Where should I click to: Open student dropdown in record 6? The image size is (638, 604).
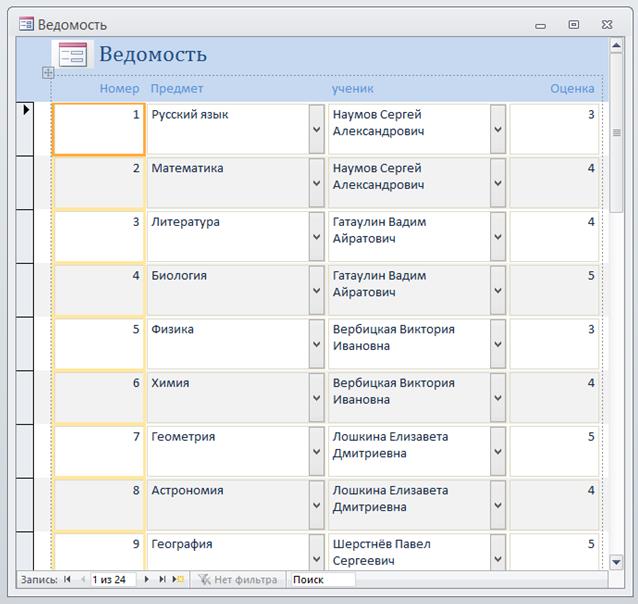click(x=498, y=398)
